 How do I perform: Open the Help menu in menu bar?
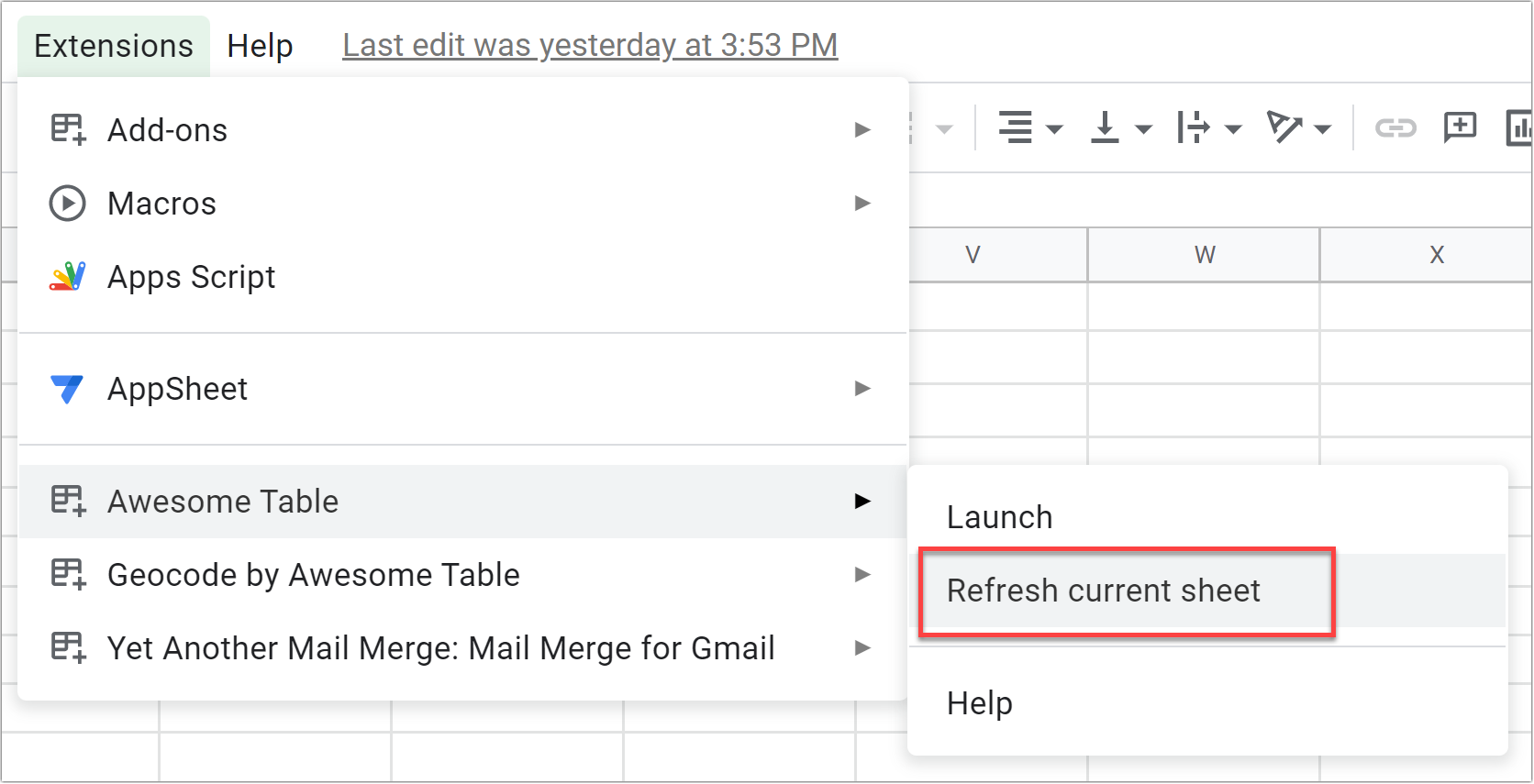pos(260,46)
